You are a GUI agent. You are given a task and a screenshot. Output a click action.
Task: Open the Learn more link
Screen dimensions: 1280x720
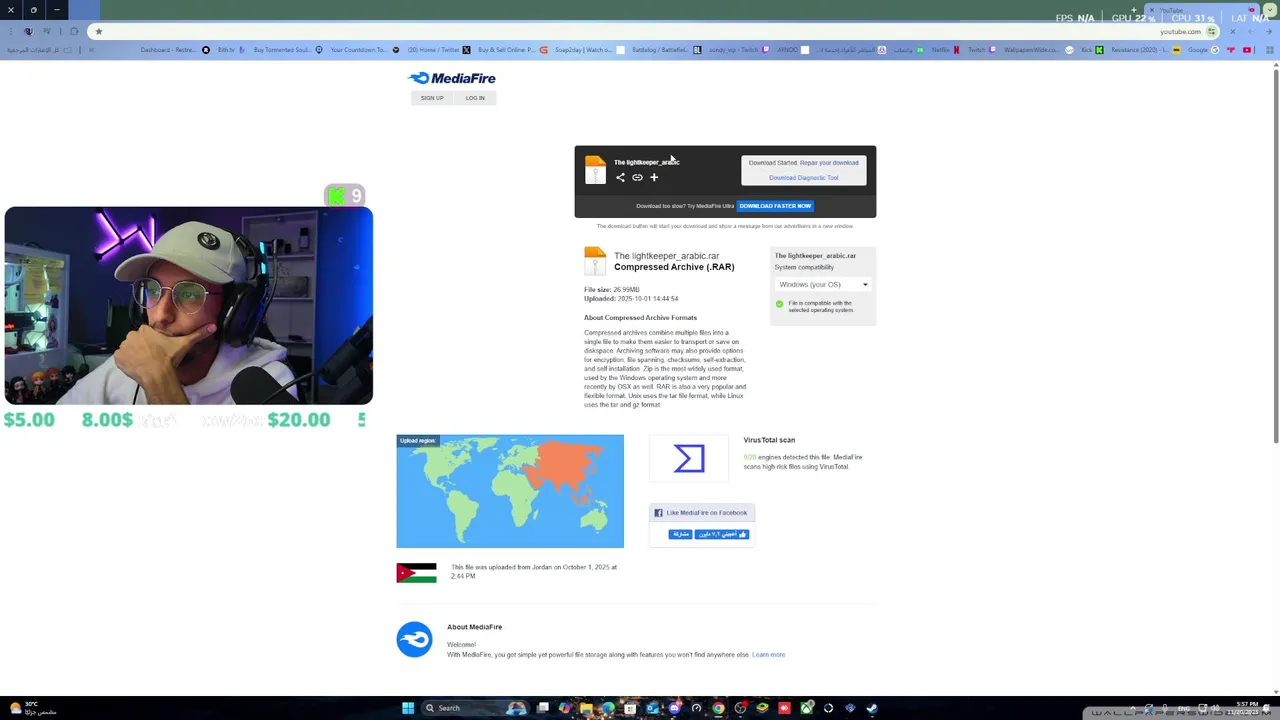768,655
